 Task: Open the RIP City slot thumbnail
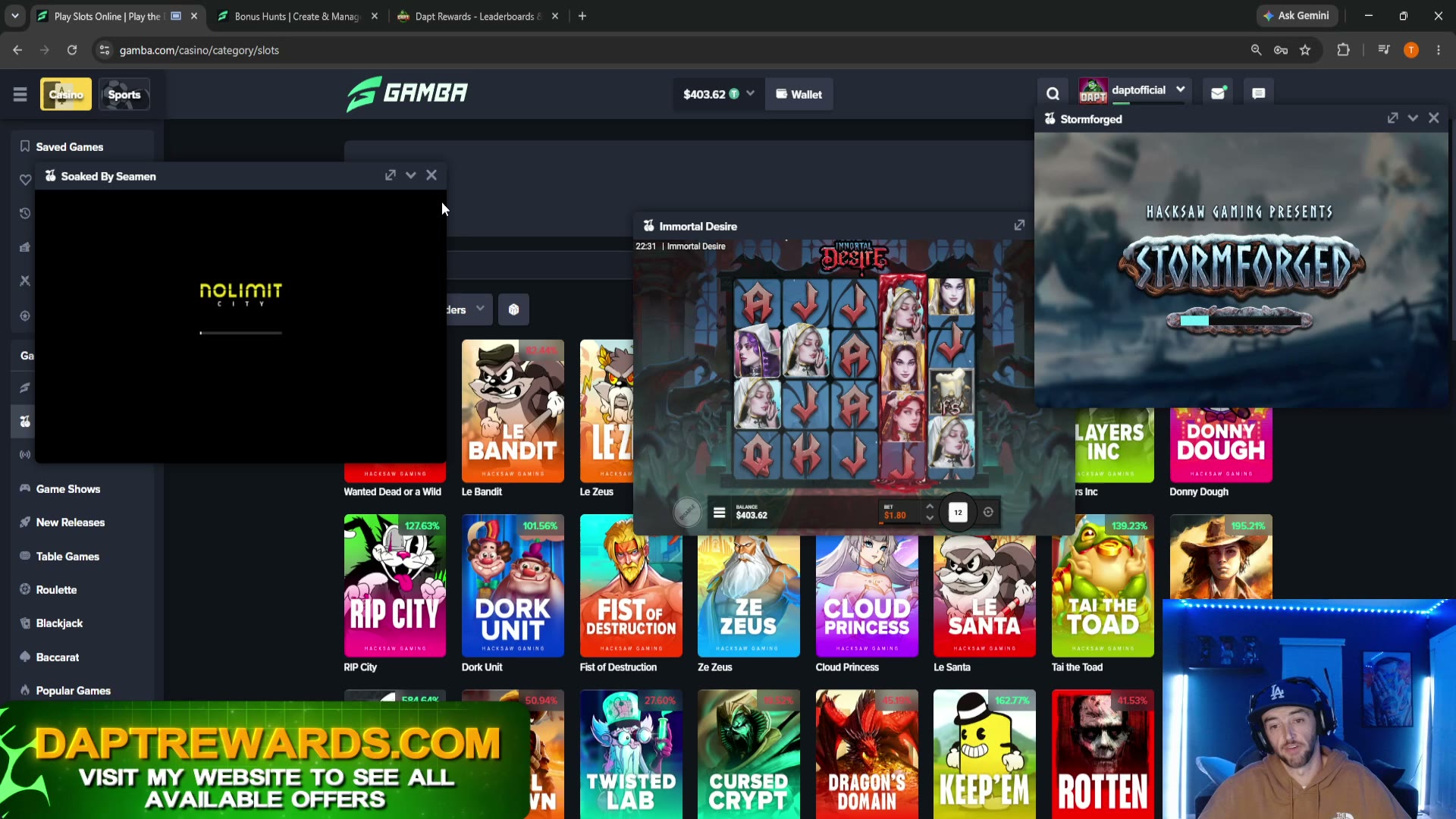(x=395, y=585)
